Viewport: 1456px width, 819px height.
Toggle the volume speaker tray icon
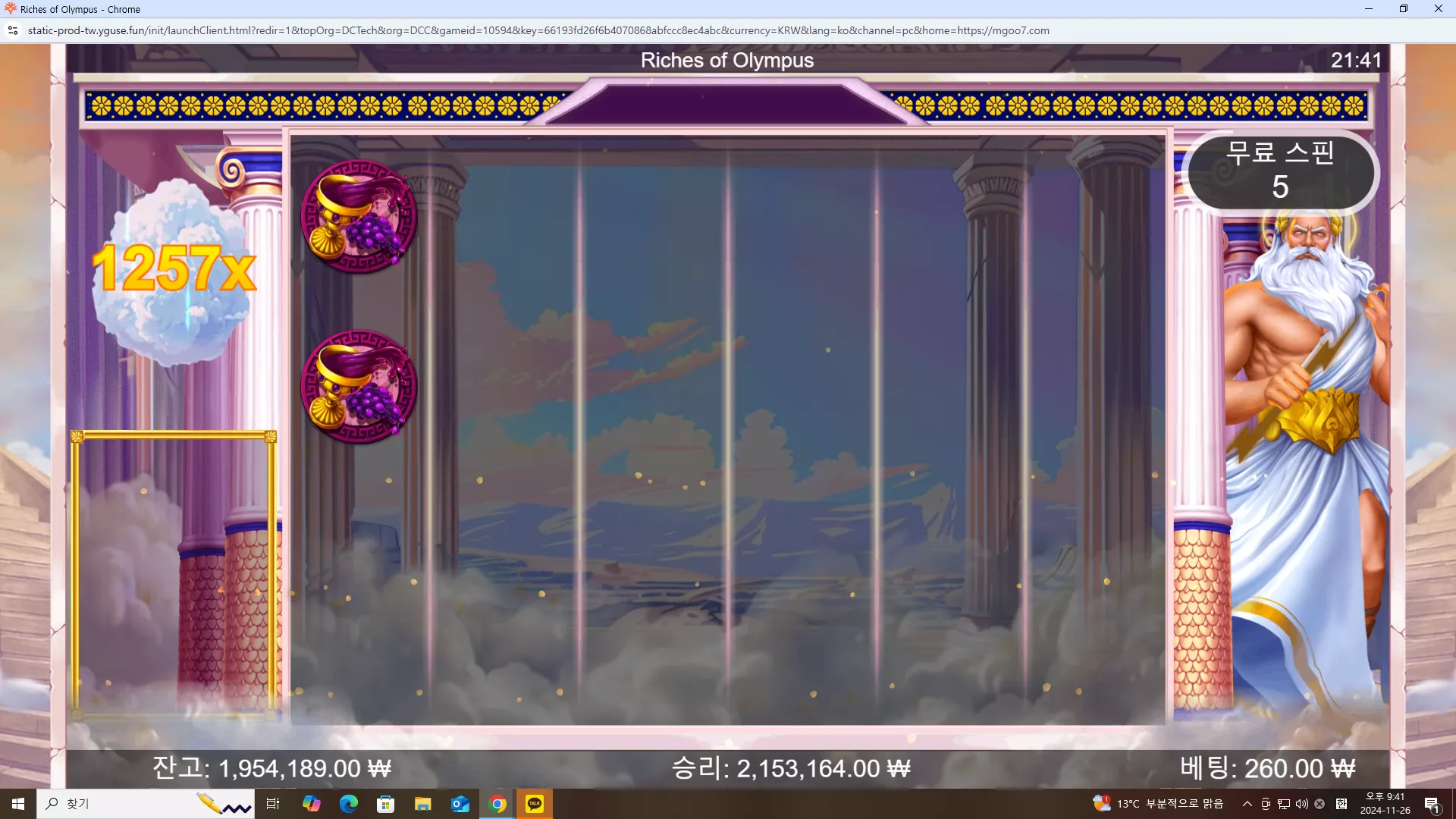1302,804
